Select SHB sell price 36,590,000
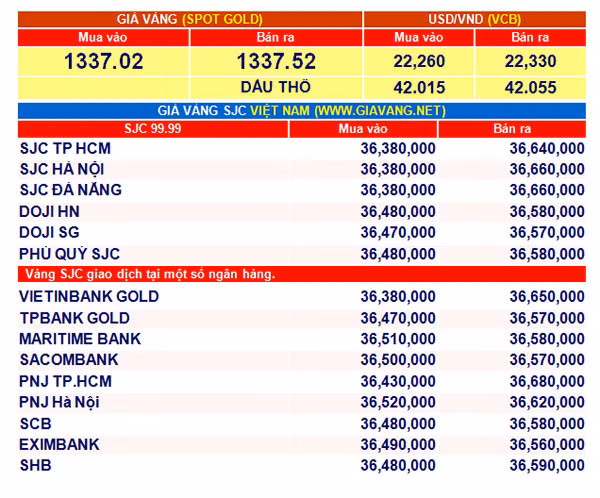 [547, 465]
